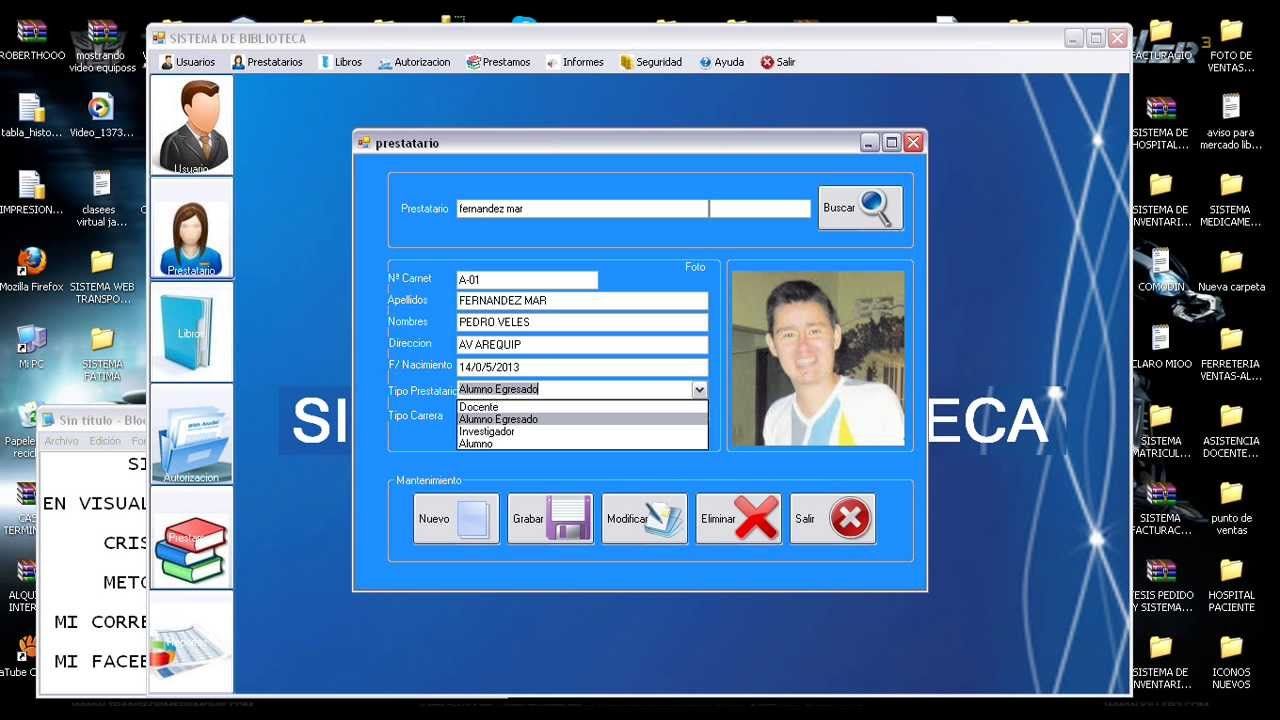This screenshot has width=1280, height=720.
Task: Select the punto de ventas desktop folder
Action: [x=1231, y=506]
